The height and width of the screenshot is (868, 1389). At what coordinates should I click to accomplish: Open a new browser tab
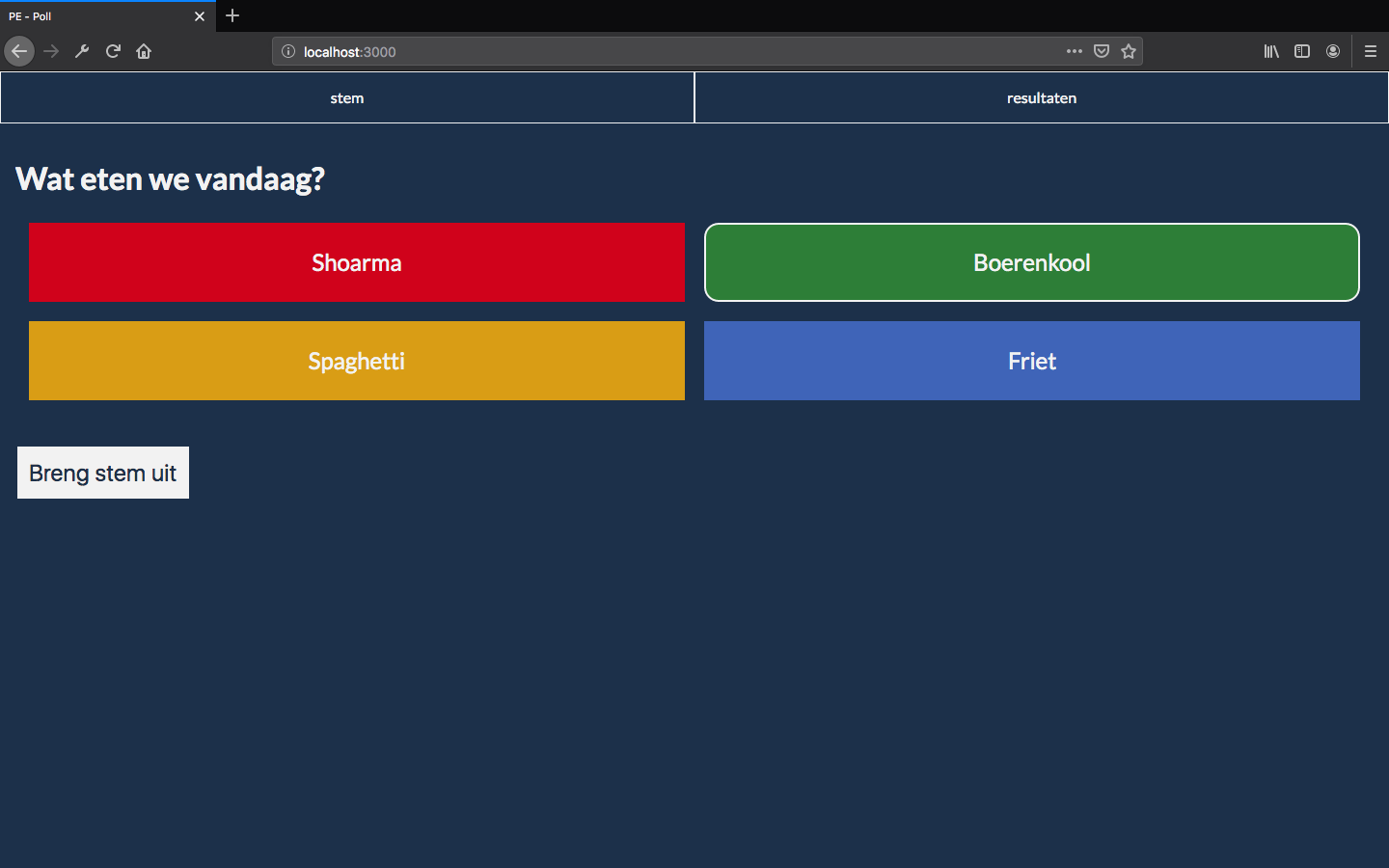point(232,15)
